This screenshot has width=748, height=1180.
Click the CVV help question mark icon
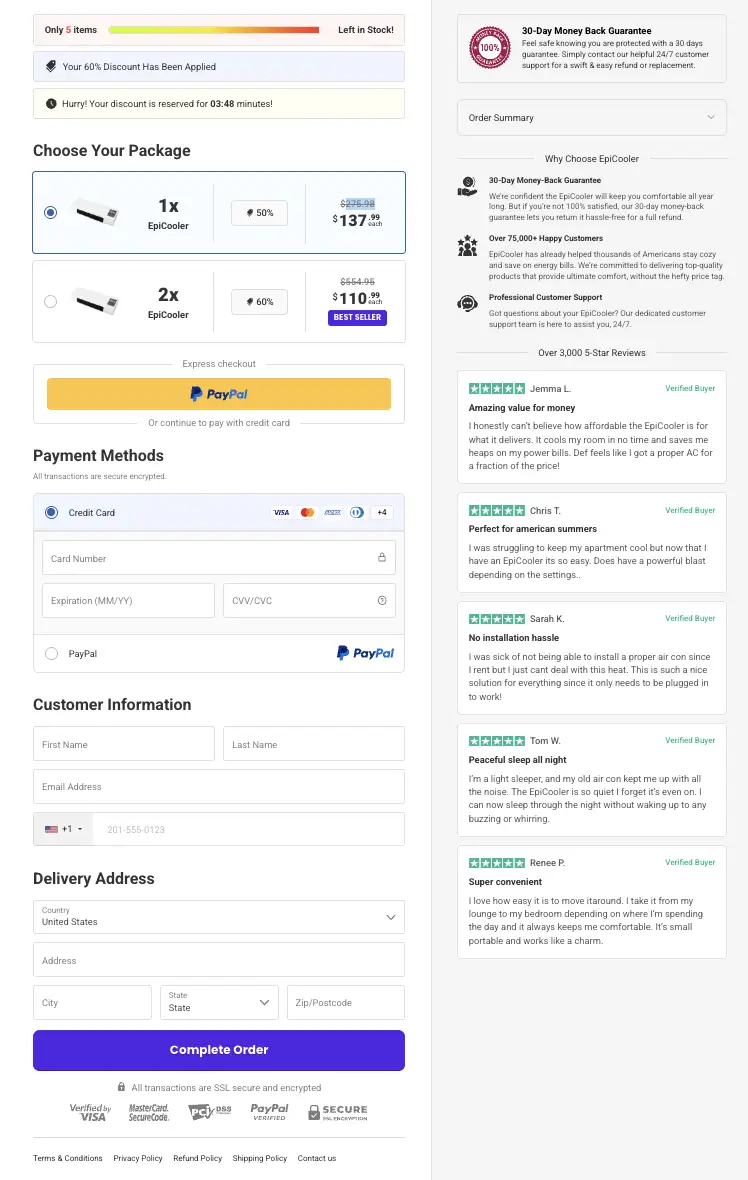[382, 601]
